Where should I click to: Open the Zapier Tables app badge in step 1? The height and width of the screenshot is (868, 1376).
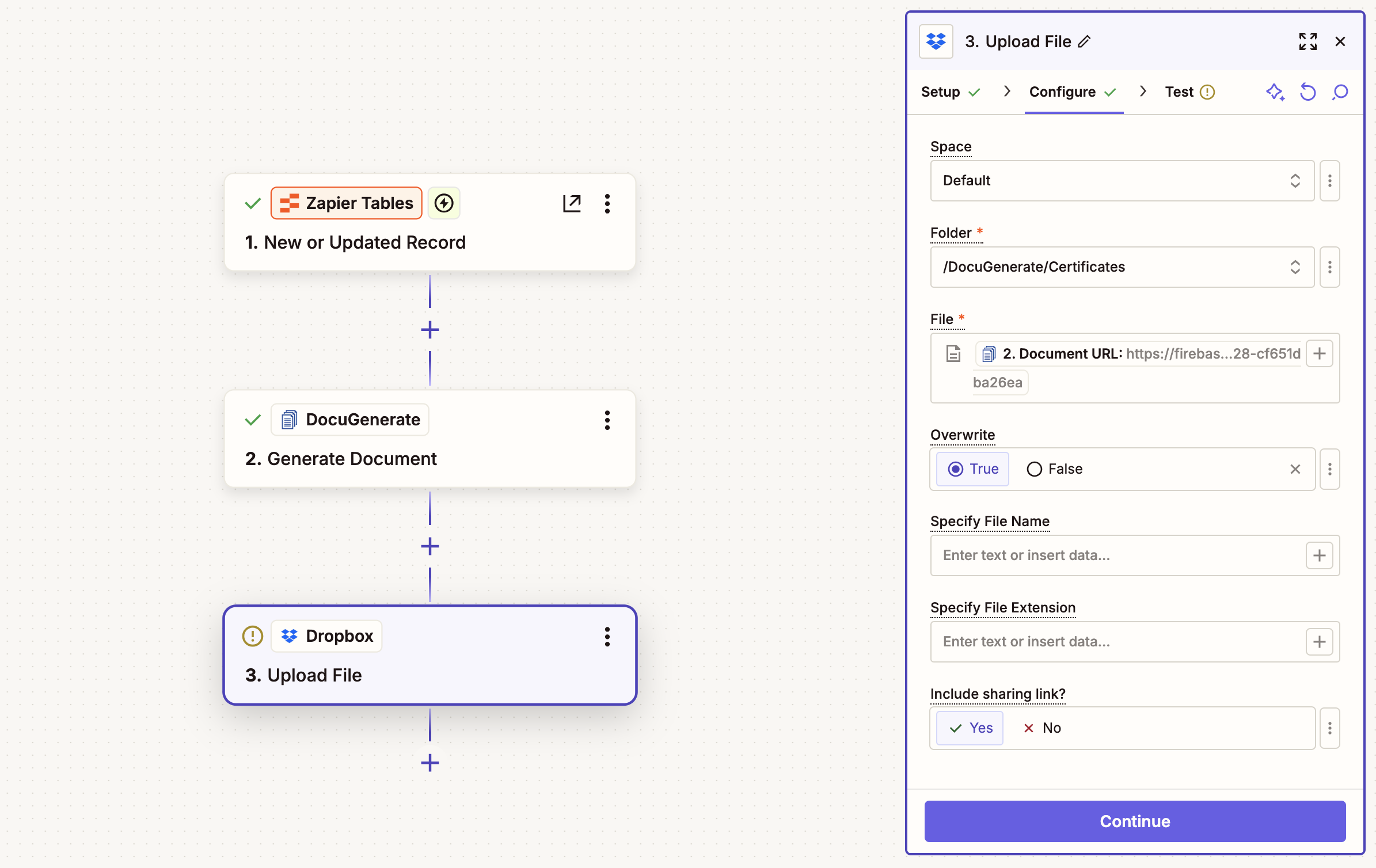pos(346,203)
